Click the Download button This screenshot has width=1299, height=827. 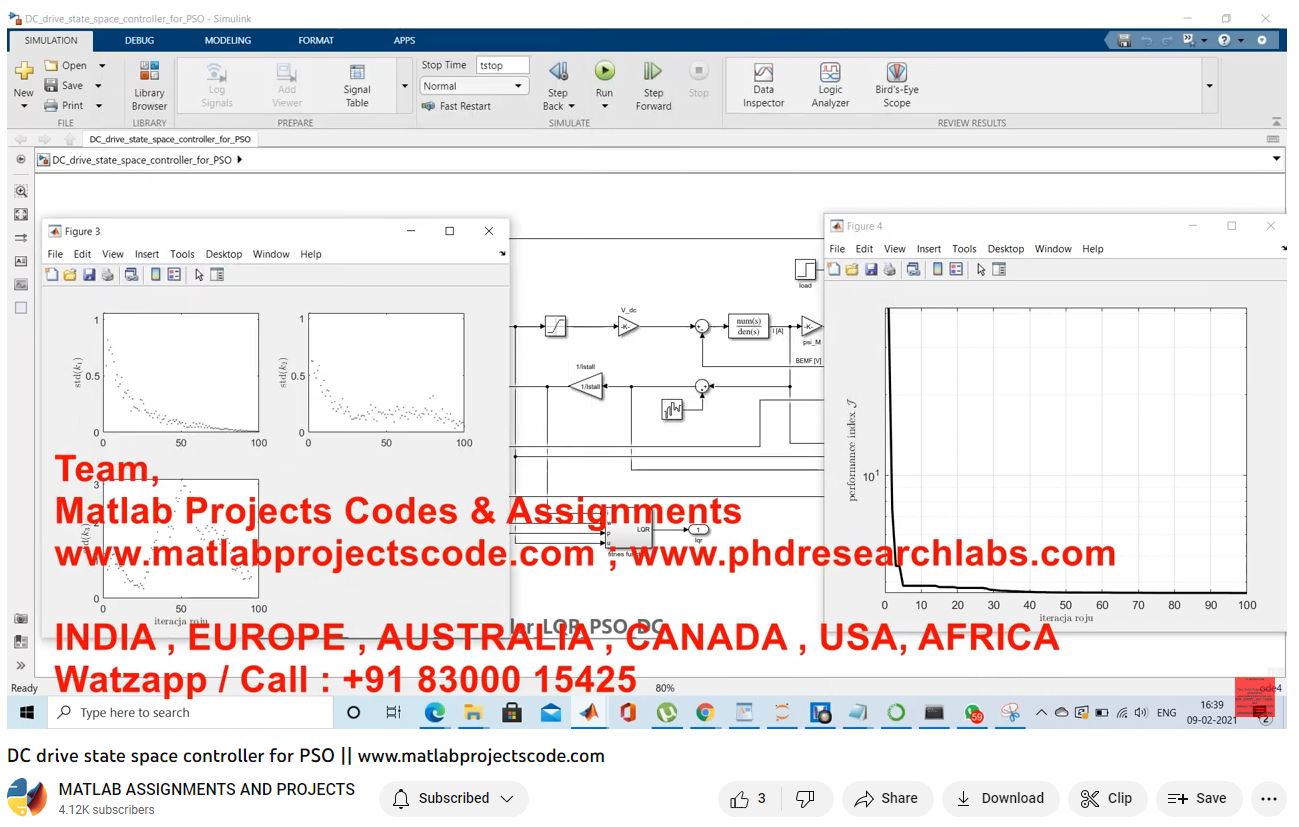(x=1000, y=798)
